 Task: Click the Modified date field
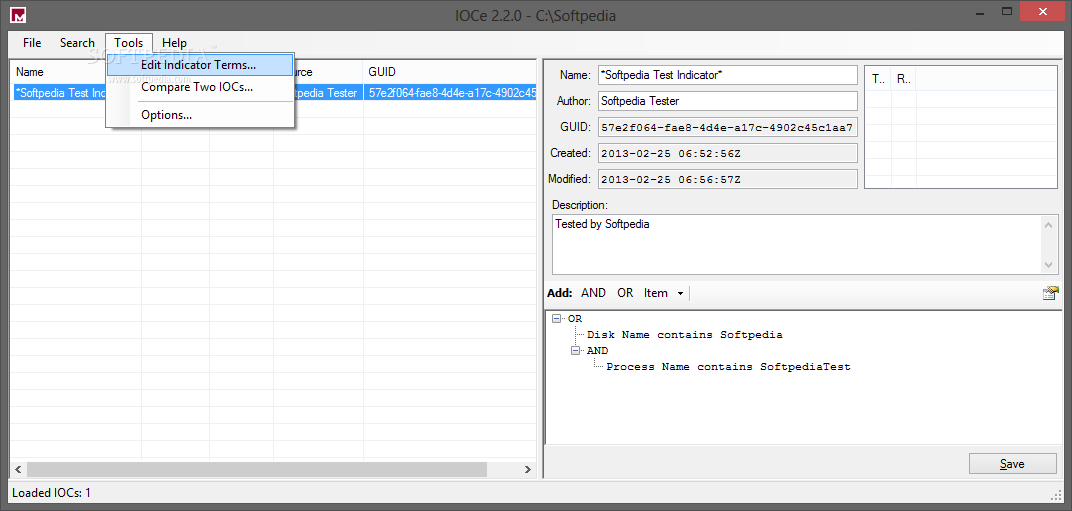point(727,179)
